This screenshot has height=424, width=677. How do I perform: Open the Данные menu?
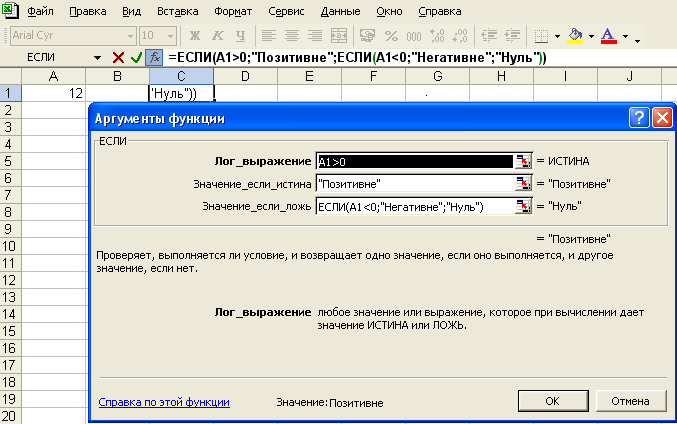click(340, 11)
